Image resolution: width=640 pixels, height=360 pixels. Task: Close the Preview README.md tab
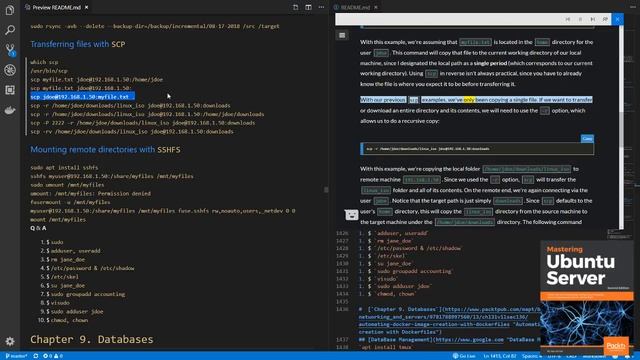pyautogui.click(x=87, y=7)
